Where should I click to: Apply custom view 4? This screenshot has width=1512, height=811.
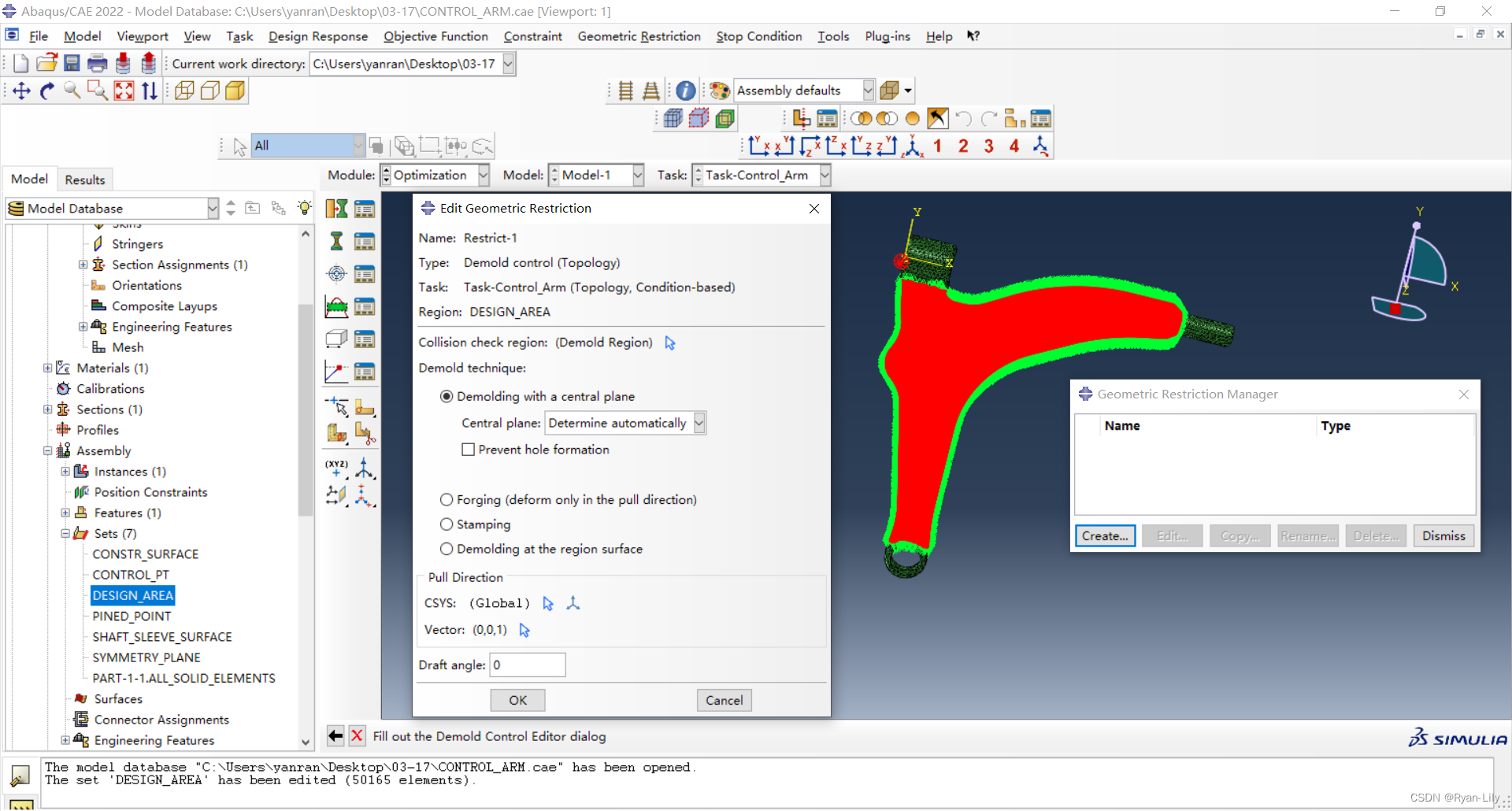1014,146
